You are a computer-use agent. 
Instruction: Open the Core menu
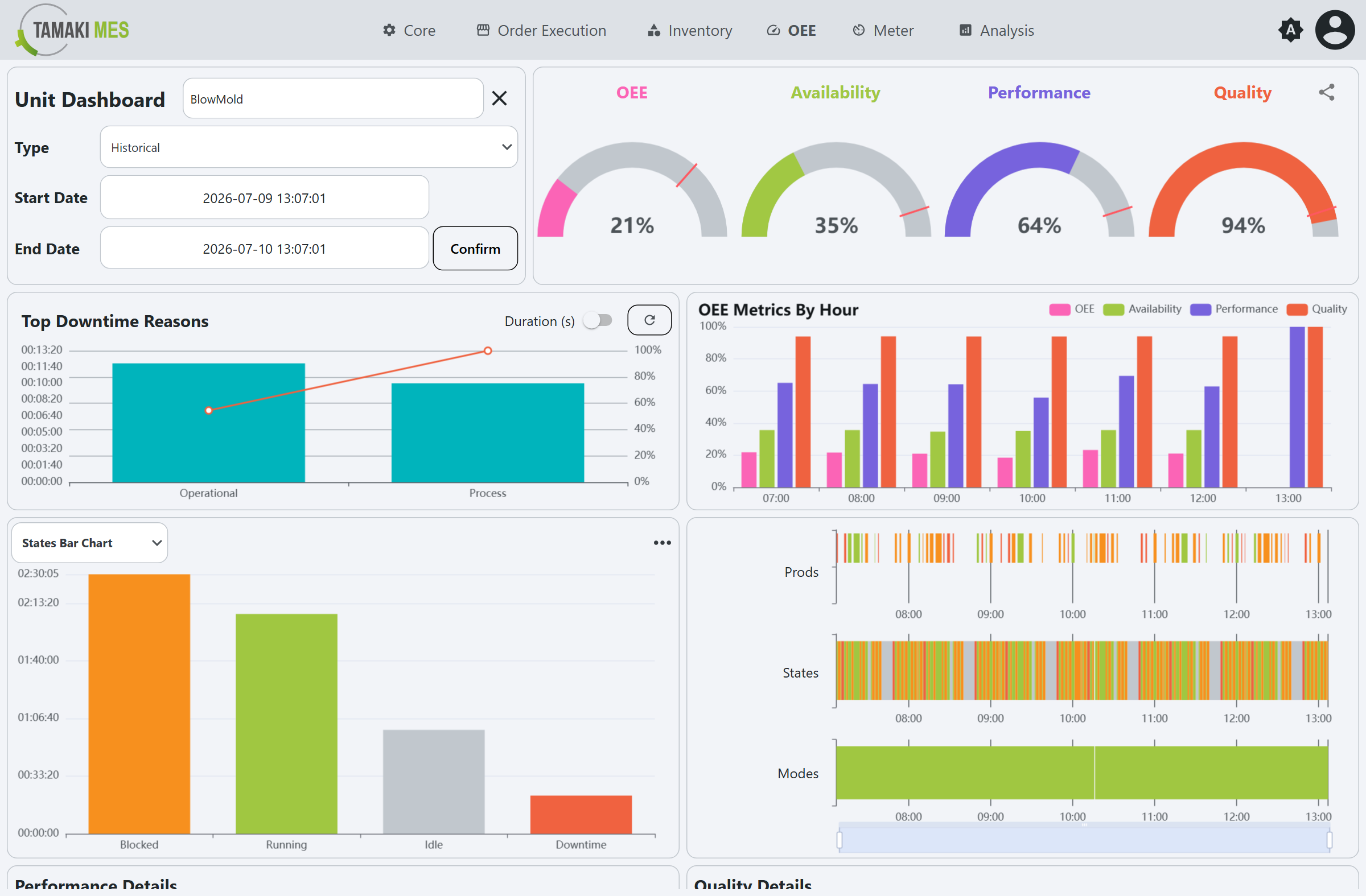point(409,30)
